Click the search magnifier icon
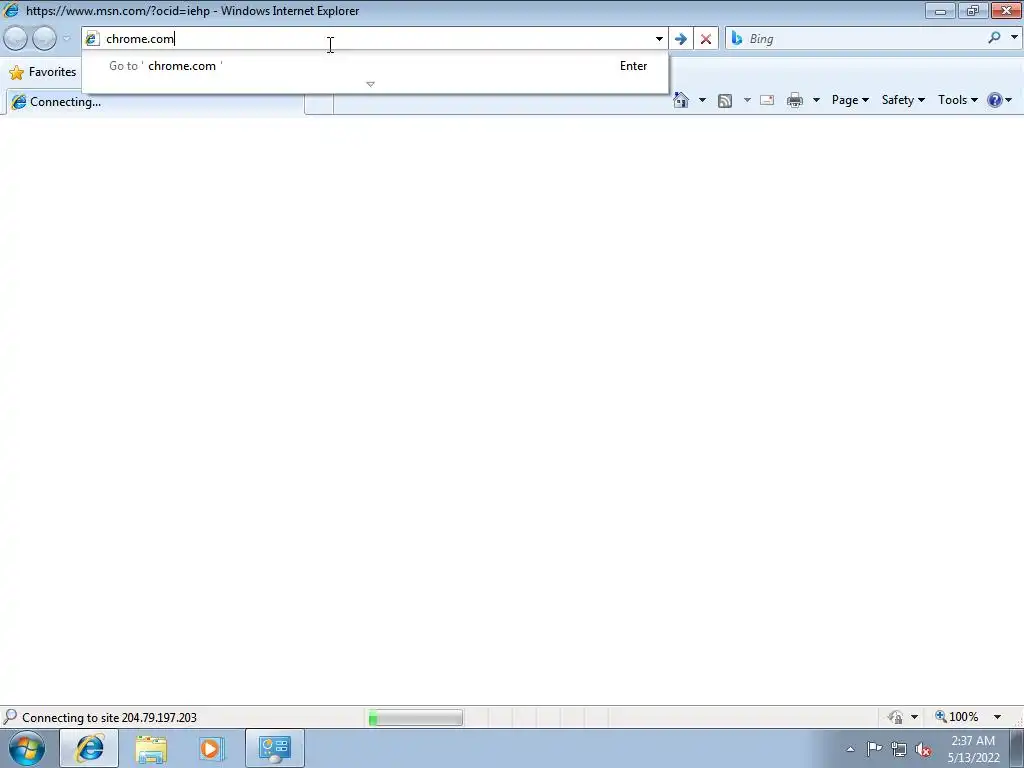The height and width of the screenshot is (768, 1024). pyautogui.click(x=994, y=38)
